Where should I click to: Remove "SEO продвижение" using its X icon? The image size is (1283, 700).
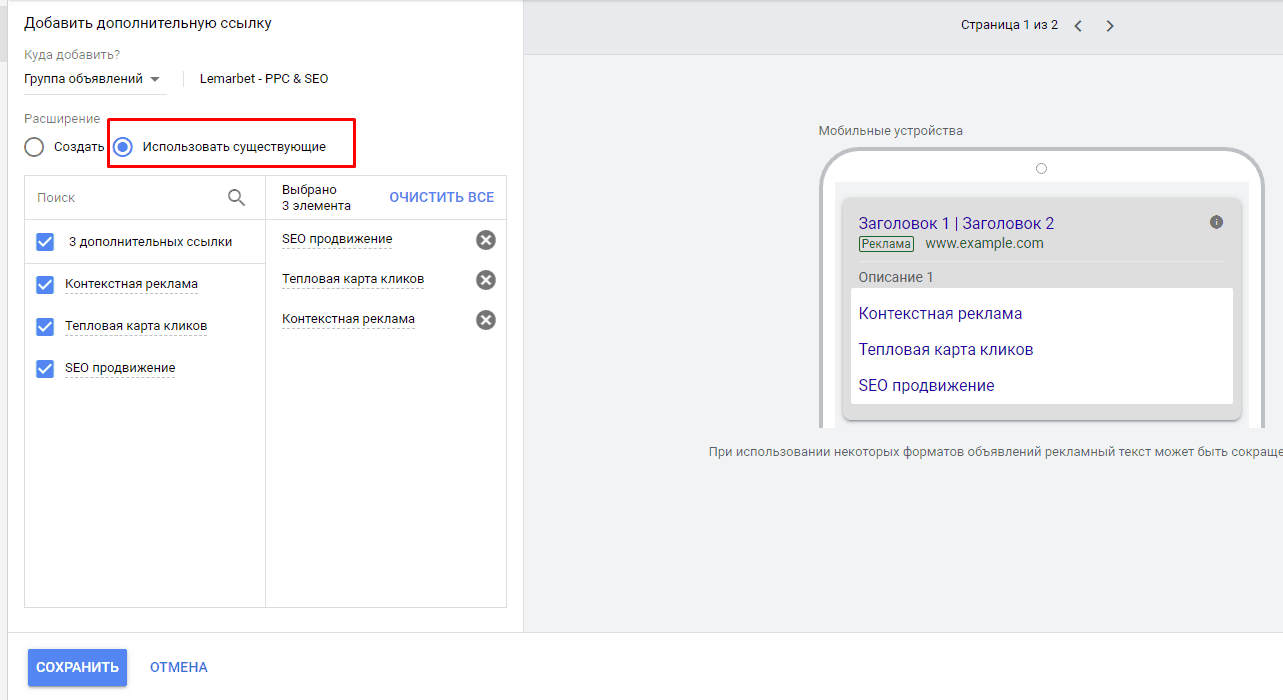click(486, 239)
